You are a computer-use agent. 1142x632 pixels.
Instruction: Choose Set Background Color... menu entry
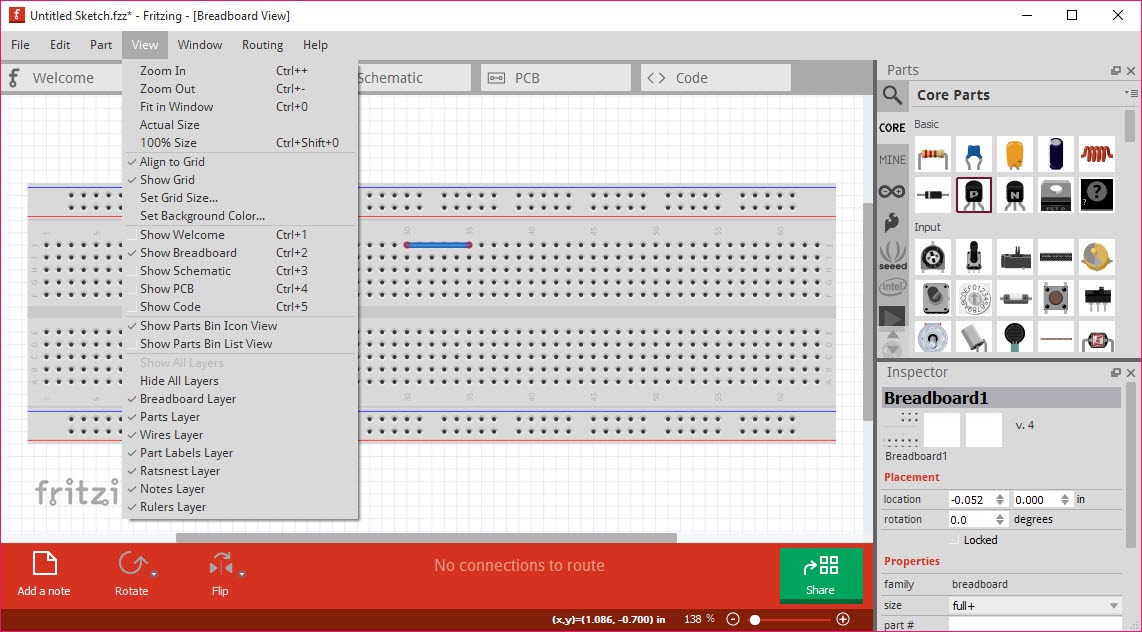tap(202, 216)
